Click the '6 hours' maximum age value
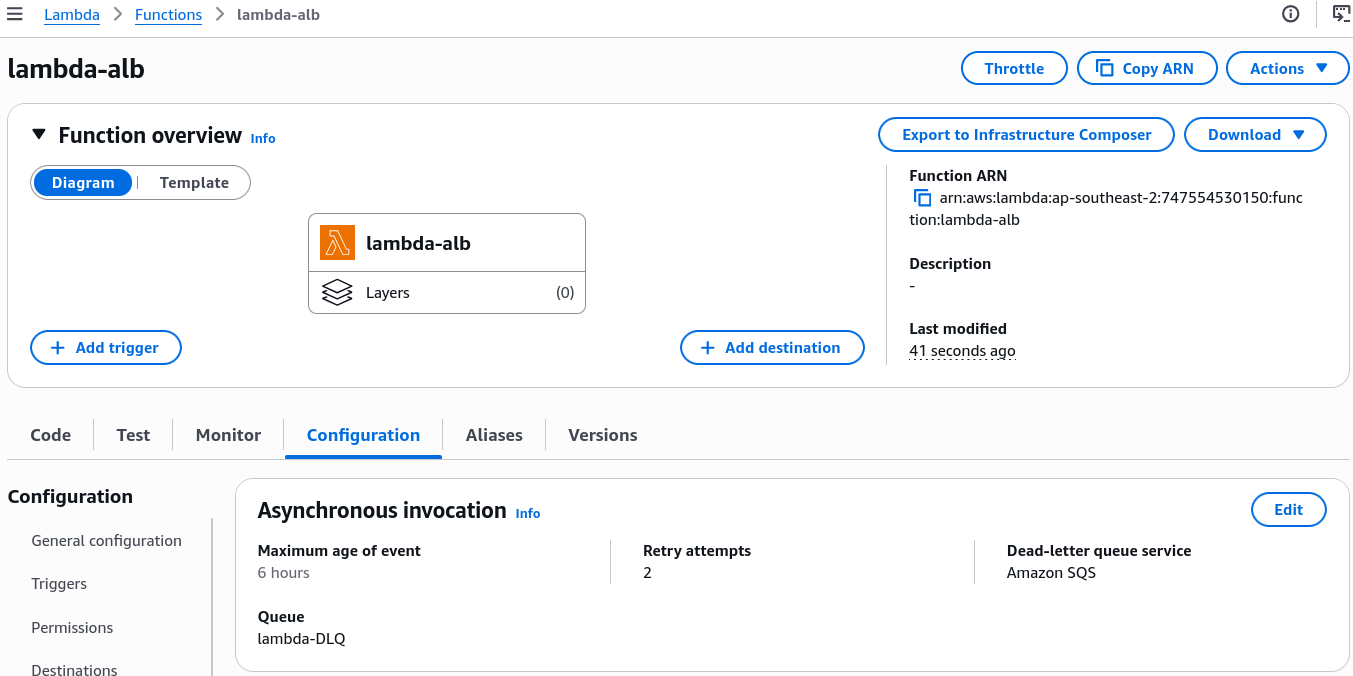This screenshot has height=676, width=1353. pos(284,573)
